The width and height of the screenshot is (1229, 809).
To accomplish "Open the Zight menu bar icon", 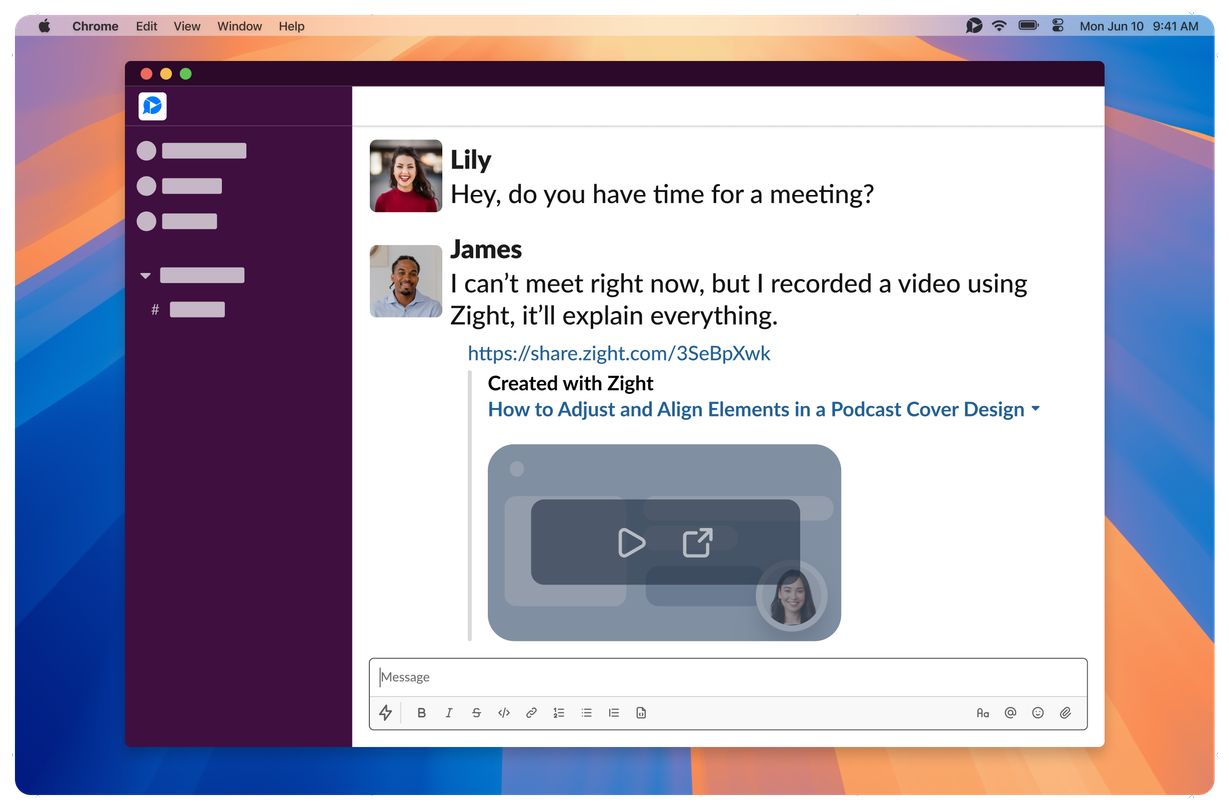I will (x=973, y=26).
